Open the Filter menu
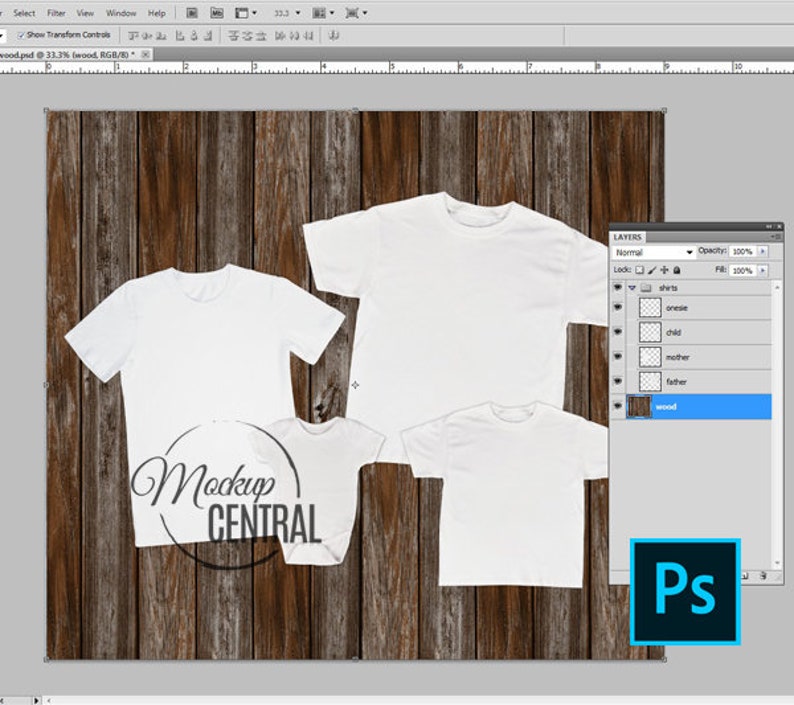794x705 pixels. (x=56, y=13)
